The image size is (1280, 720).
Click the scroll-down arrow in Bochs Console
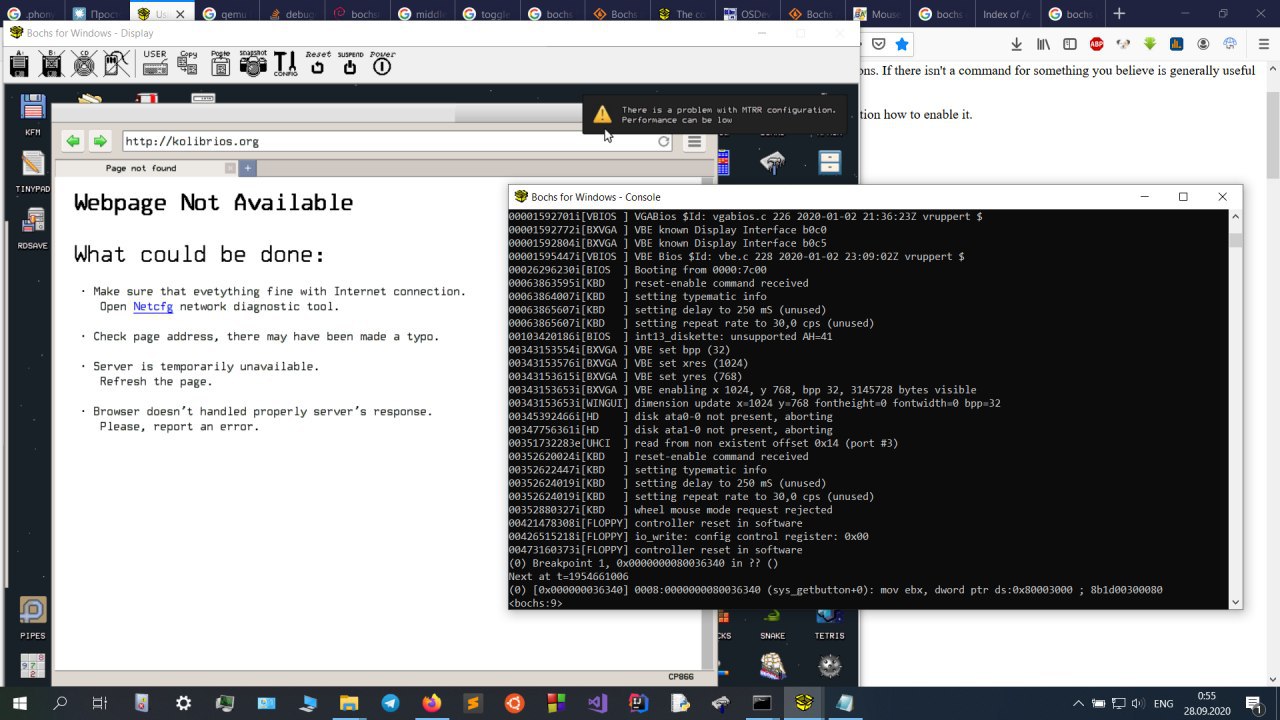[1235, 602]
